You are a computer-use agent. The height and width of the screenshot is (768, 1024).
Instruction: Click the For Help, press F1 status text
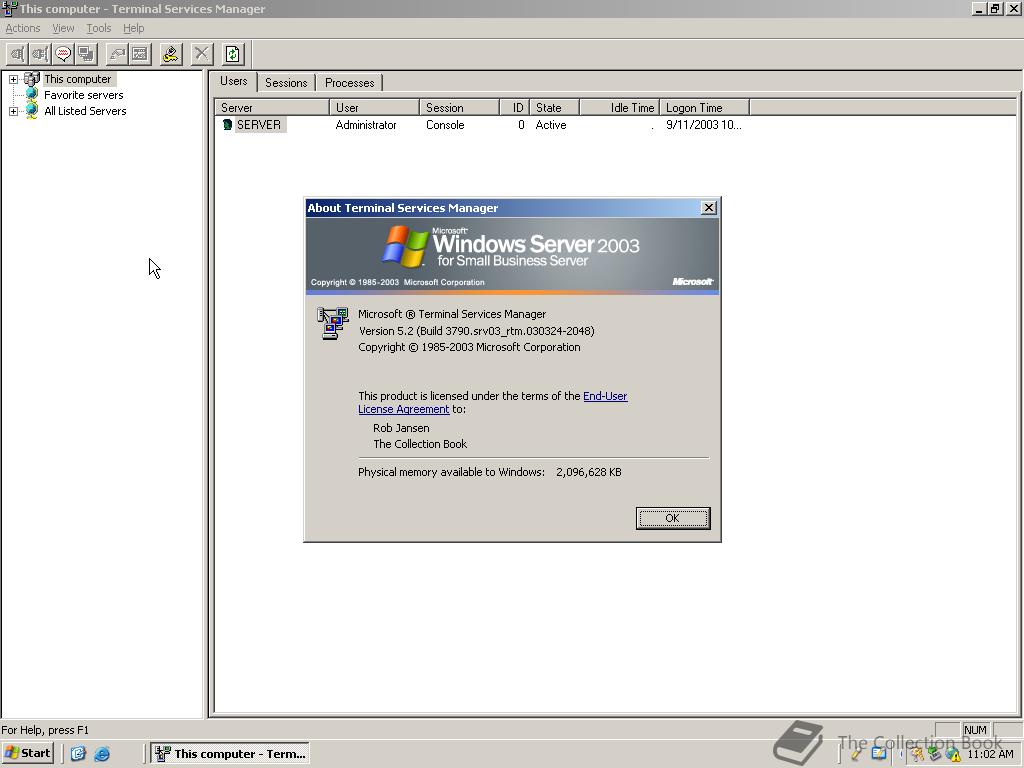coord(45,730)
